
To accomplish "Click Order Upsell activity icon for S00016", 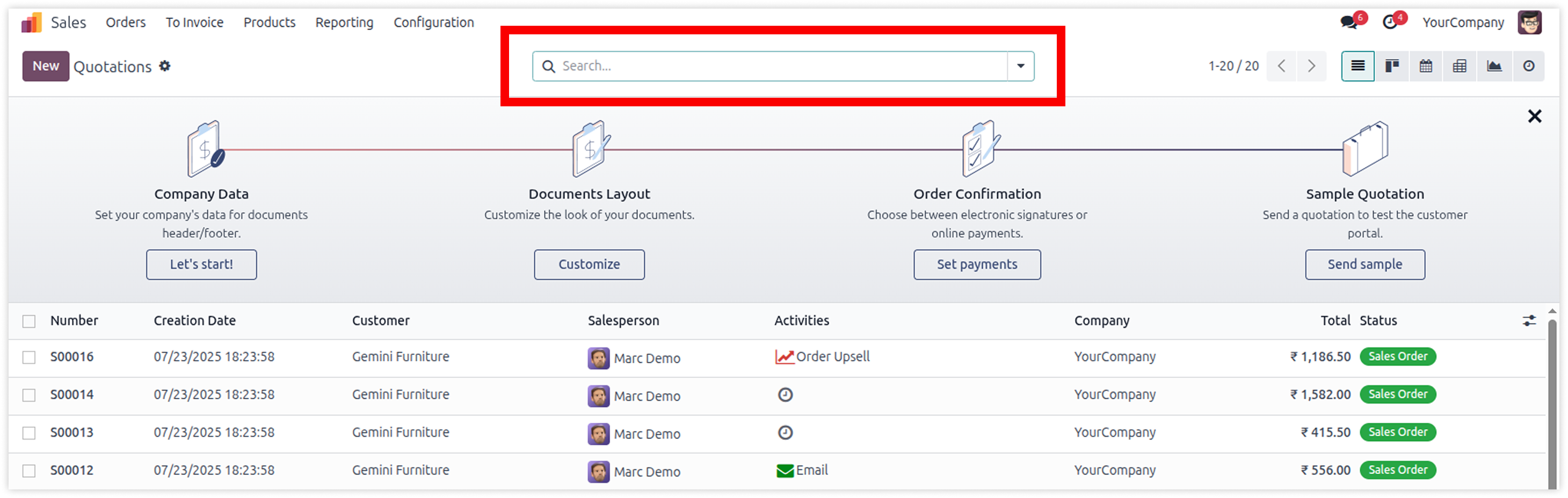I will point(784,357).
